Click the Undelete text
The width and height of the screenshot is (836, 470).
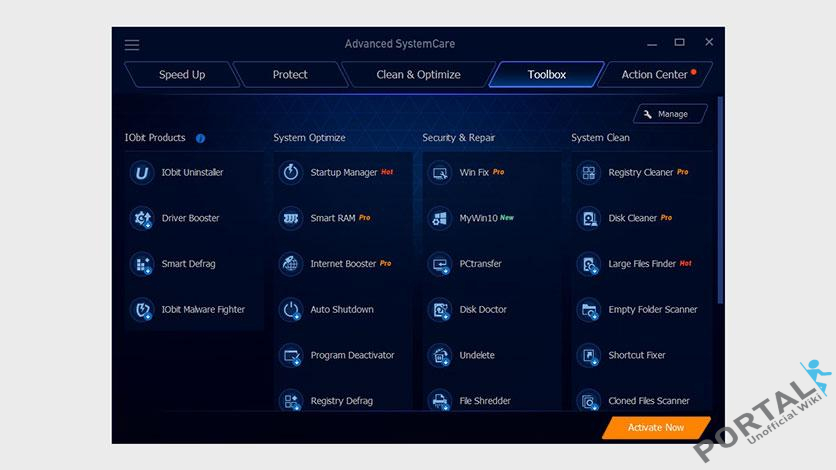point(477,355)
